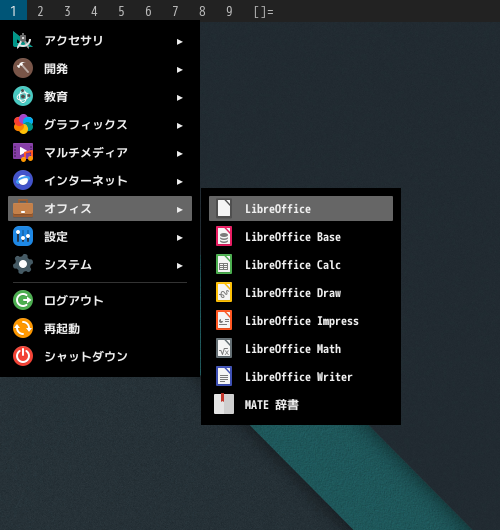Launch LibreOffice Calc via its spreadsheet icon
This screenshot has height=530, width=500.
(x=224, y=264)
